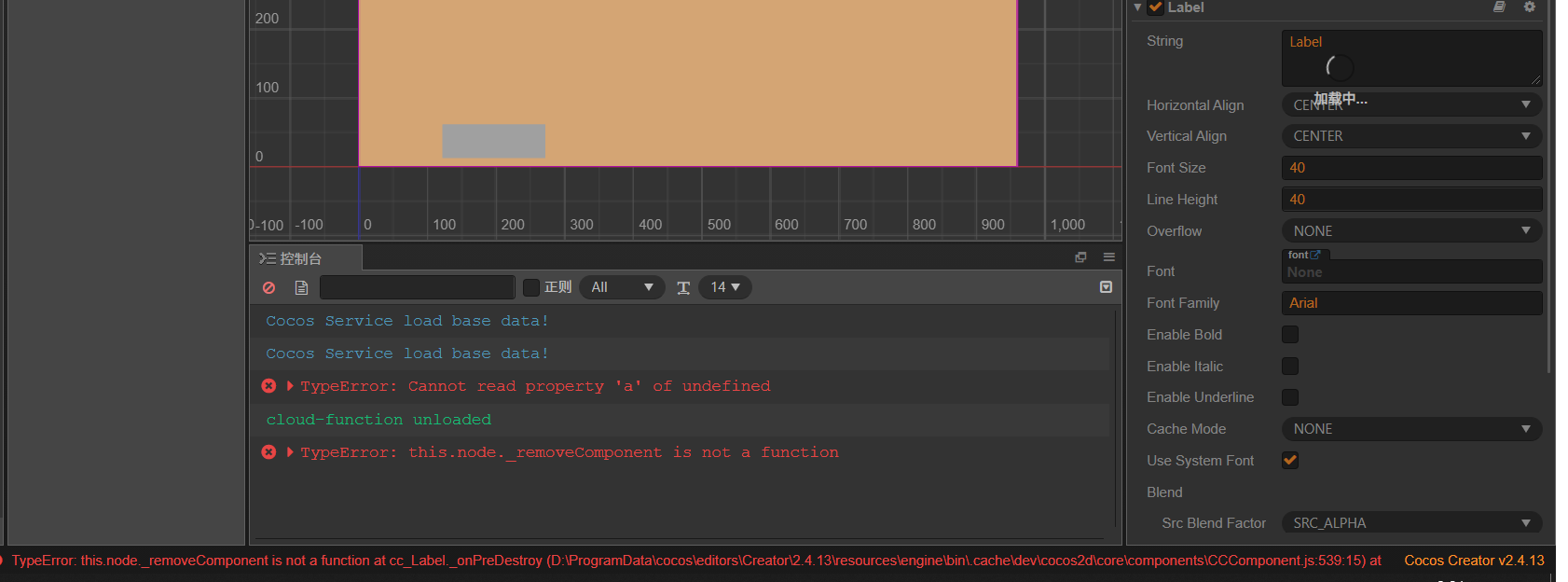Screen dimensions: 1568x582
Task: Collapse the Label component section
Action: click(x=1137, y=7)
